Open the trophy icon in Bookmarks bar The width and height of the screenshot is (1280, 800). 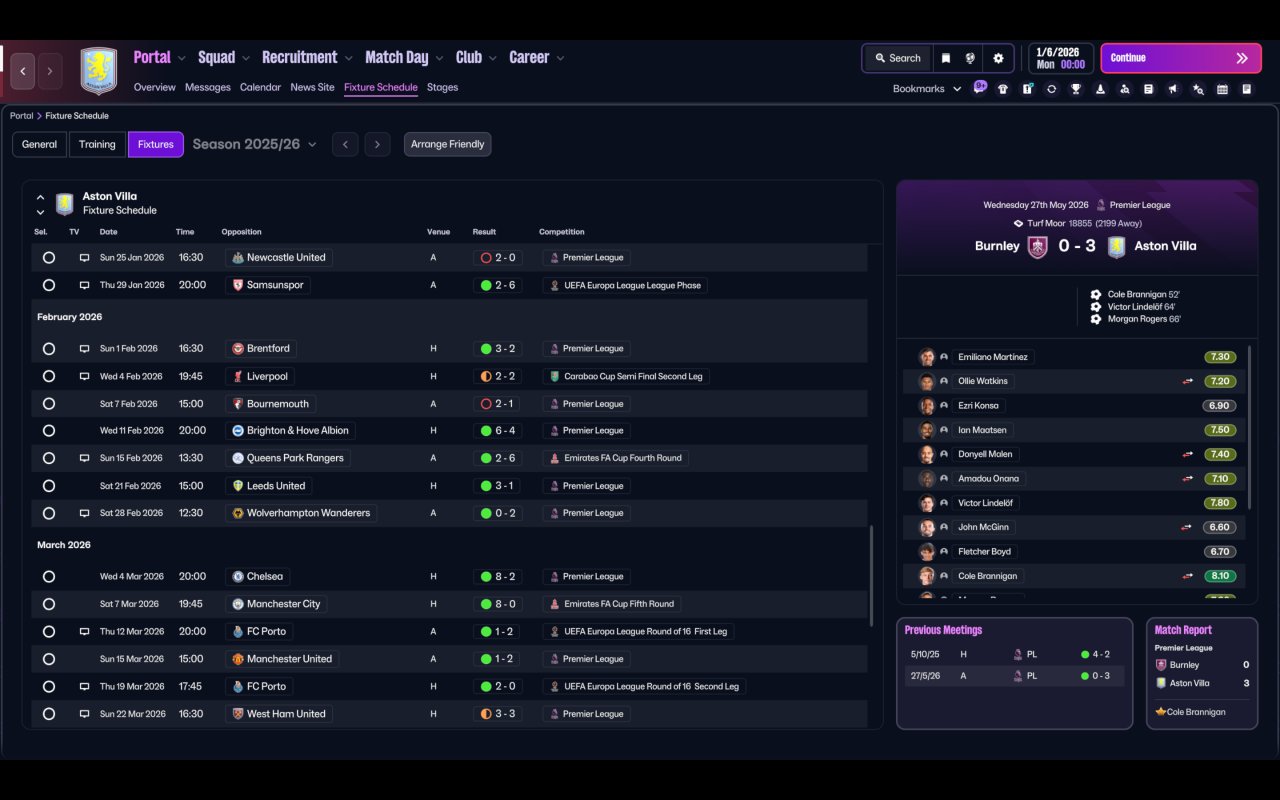(x=1076, y=89)
